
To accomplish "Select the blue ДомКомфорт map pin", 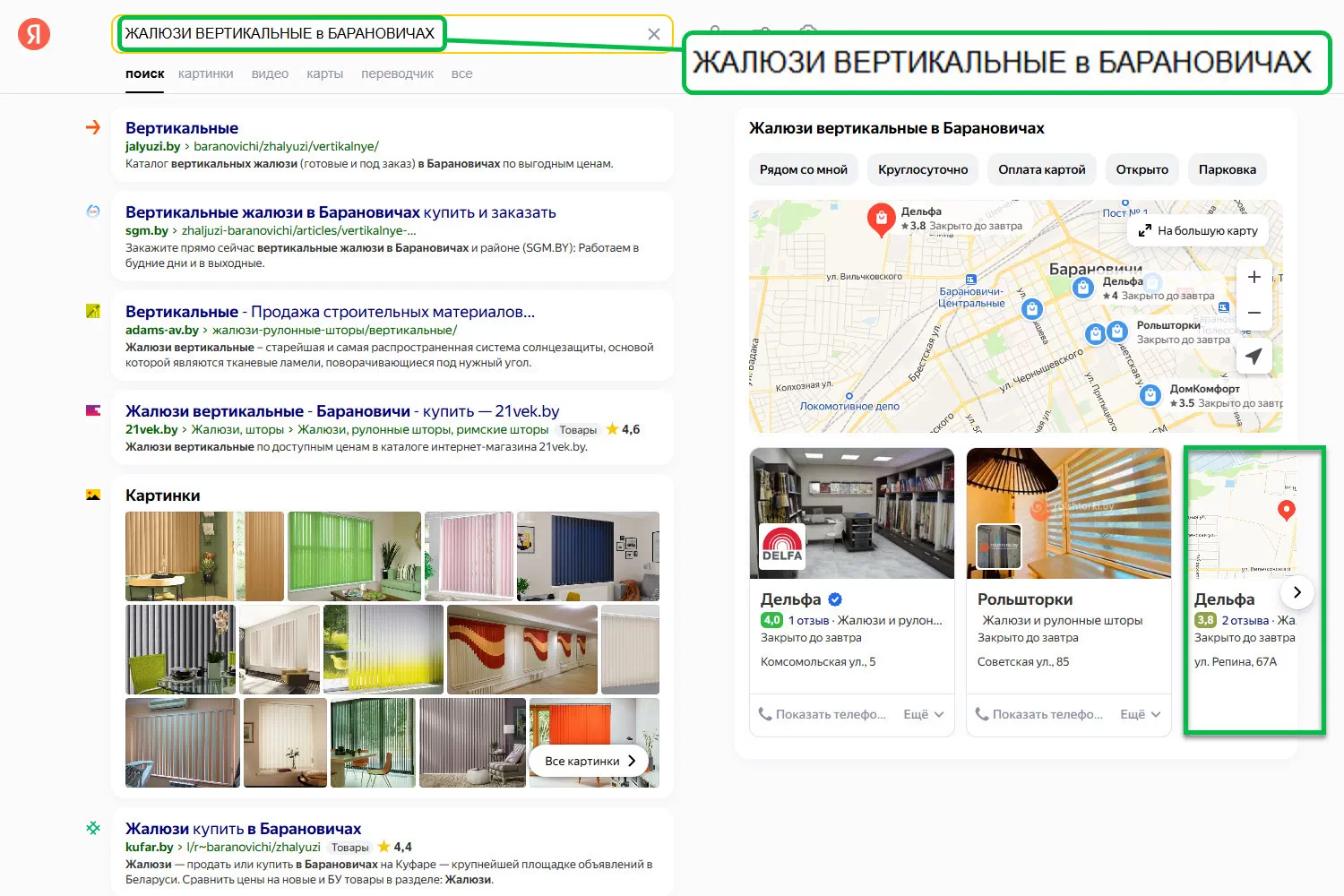I will tap(1150, 394).
